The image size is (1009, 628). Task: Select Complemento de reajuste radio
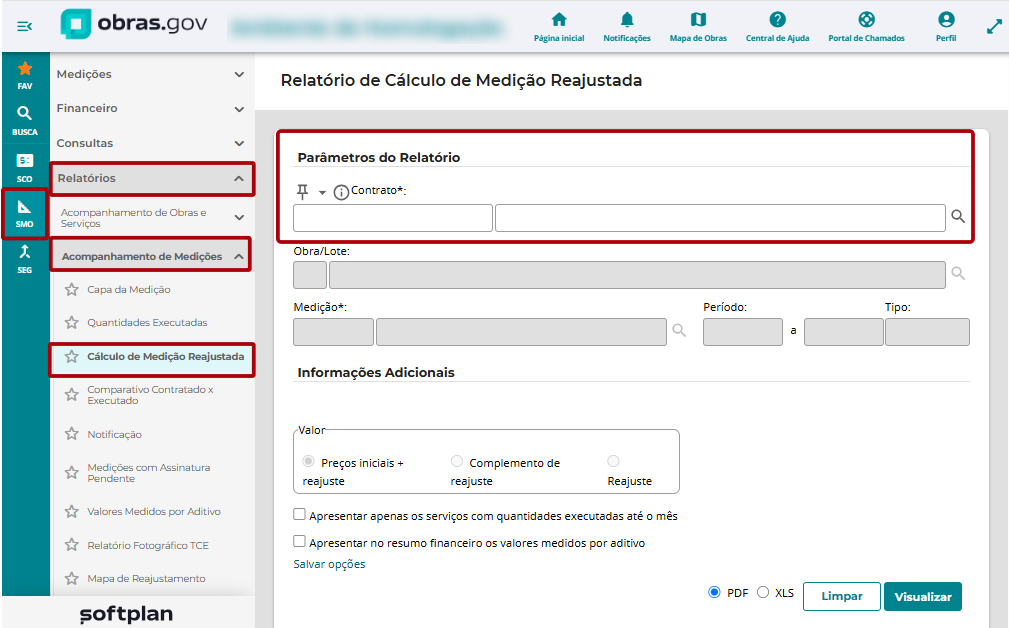click(457, 461)
